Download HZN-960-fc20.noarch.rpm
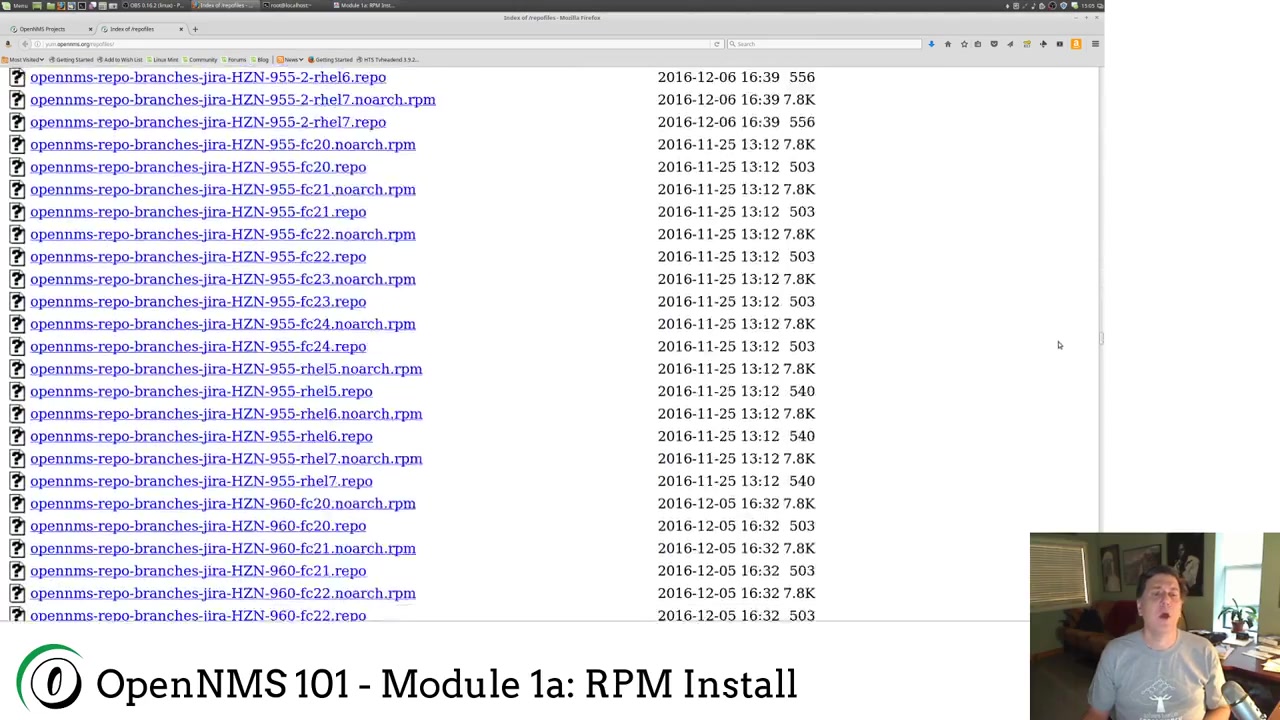Viewport: 1280px width, 720px height. [222, 503]
